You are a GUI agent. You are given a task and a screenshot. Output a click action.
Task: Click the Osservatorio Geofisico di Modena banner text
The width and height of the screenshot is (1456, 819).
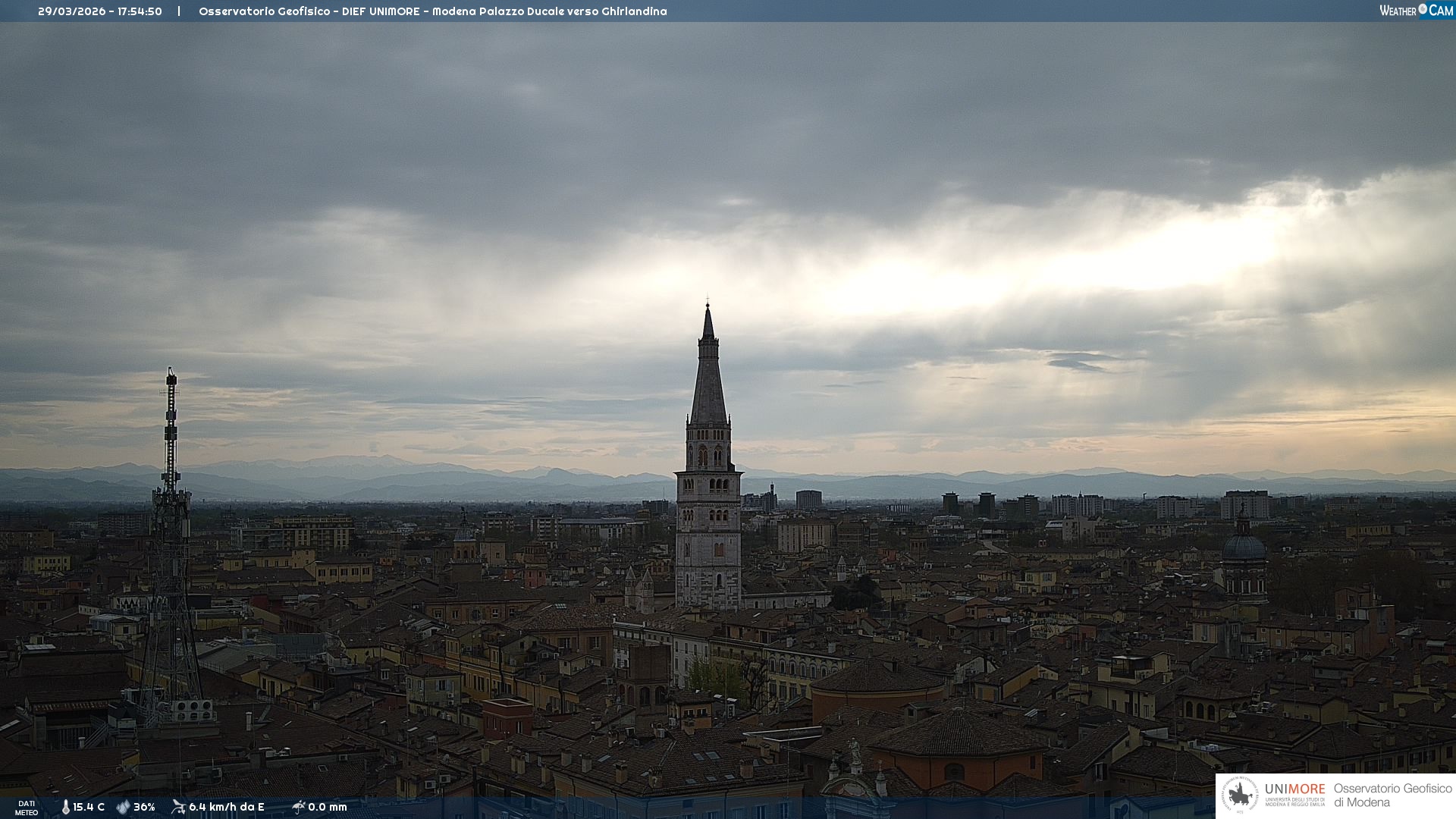[1392, 795]
